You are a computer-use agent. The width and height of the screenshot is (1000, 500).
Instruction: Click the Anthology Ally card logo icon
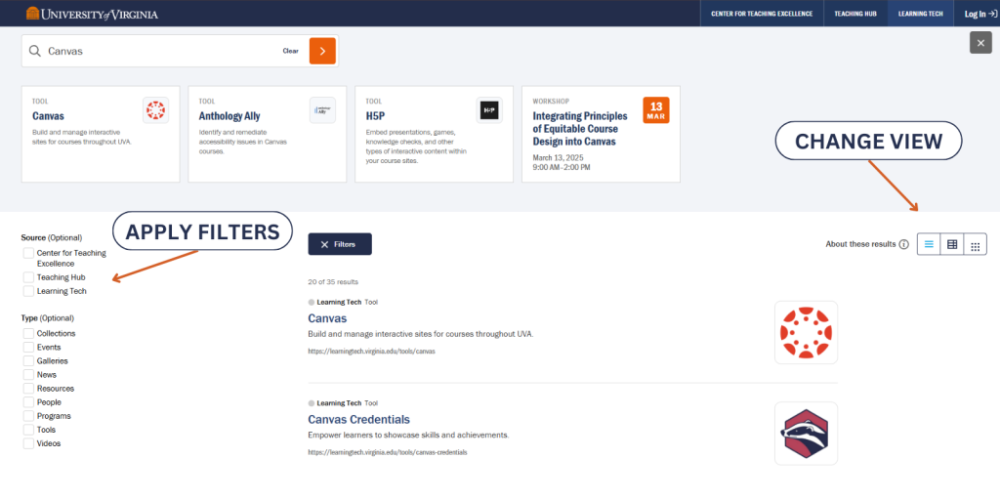coord(323,110)
